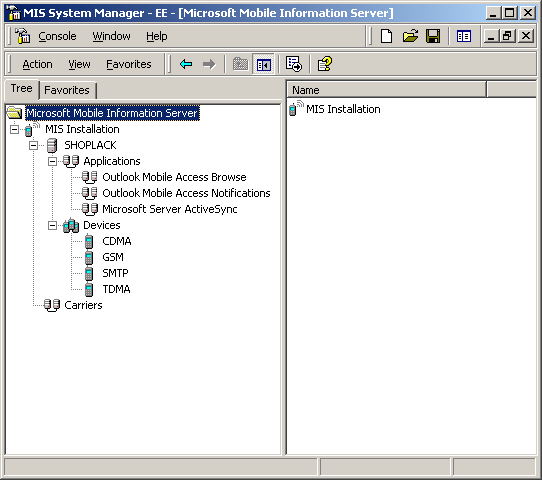Image resolution: width=542 pixels, height=480 pixels.
Task: Collapse the Devices tree node
Action: click(x=52, y=226)
